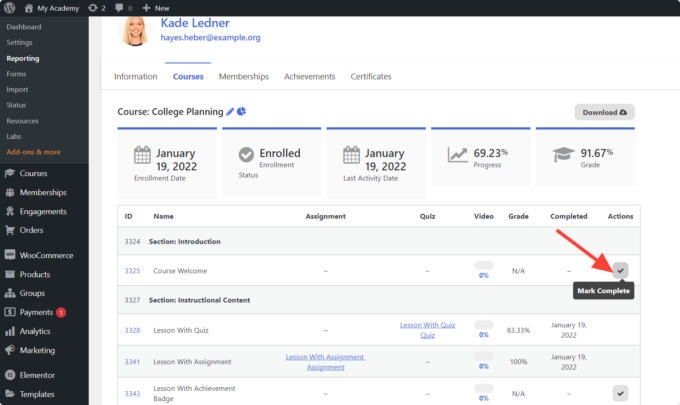This screenshot has width=680, height=405.
Task: Switch to the Memberships tab
Action: [x=243, y=76]
